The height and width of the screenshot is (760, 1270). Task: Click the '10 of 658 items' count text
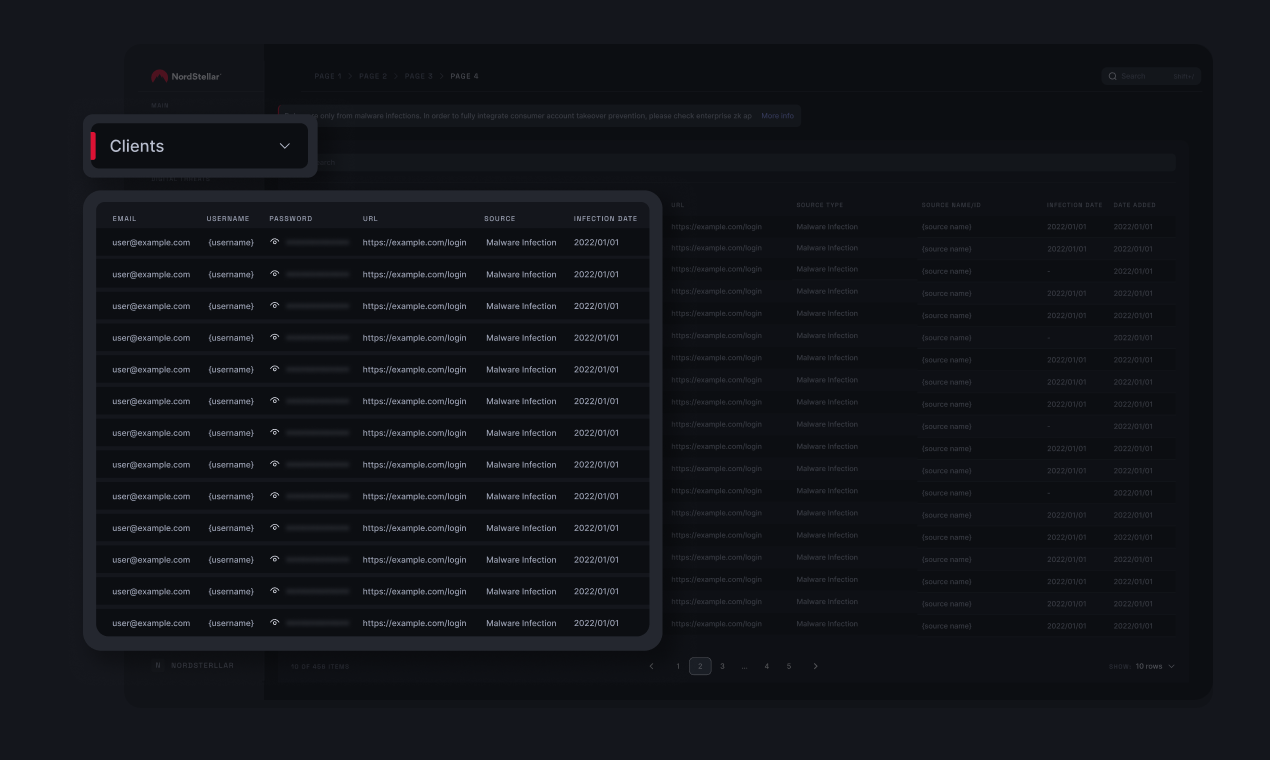pos(320,666)
